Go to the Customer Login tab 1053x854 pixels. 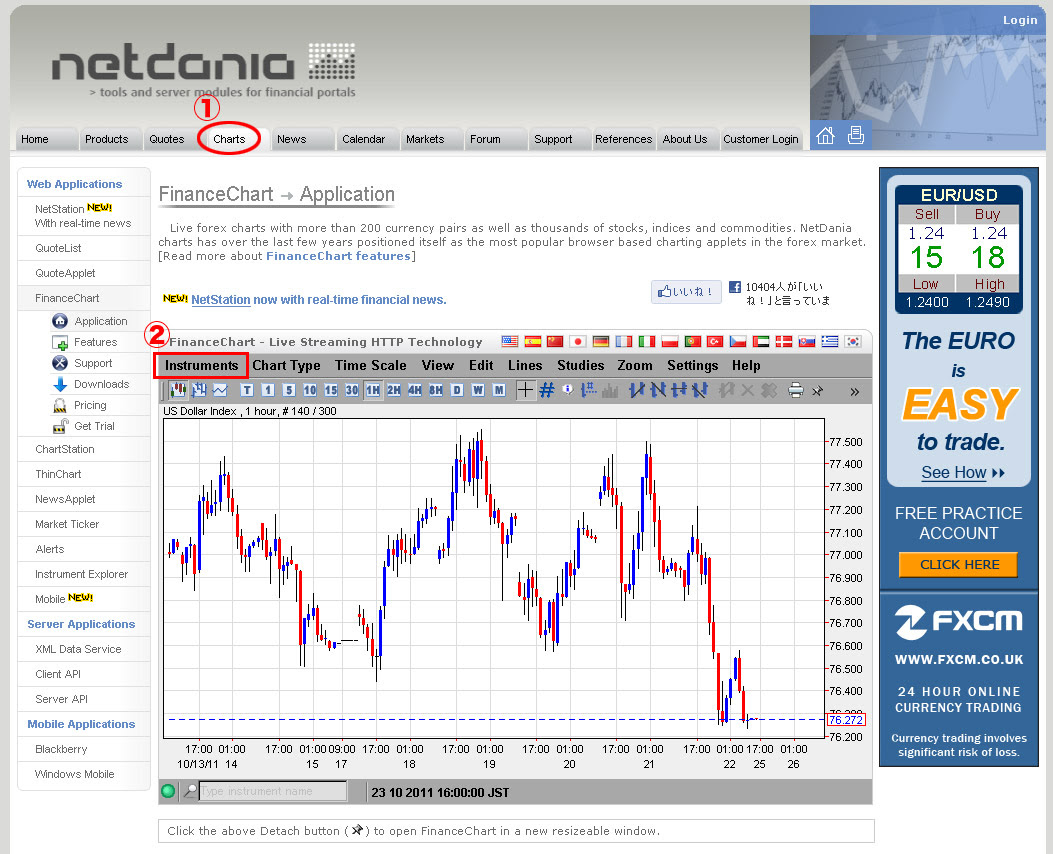click(x=761, y=139)
